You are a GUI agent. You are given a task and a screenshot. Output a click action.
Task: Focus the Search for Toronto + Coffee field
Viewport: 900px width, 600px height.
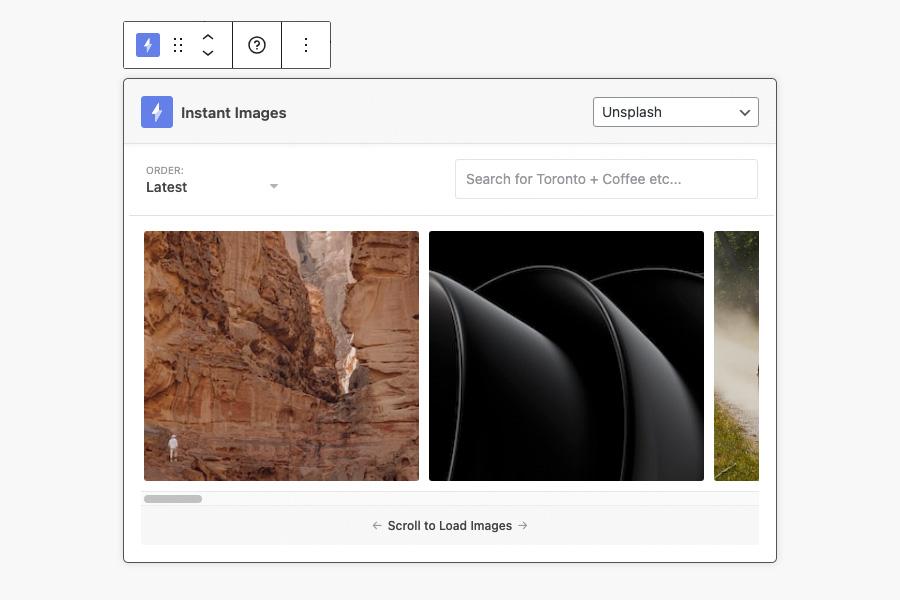606,179
